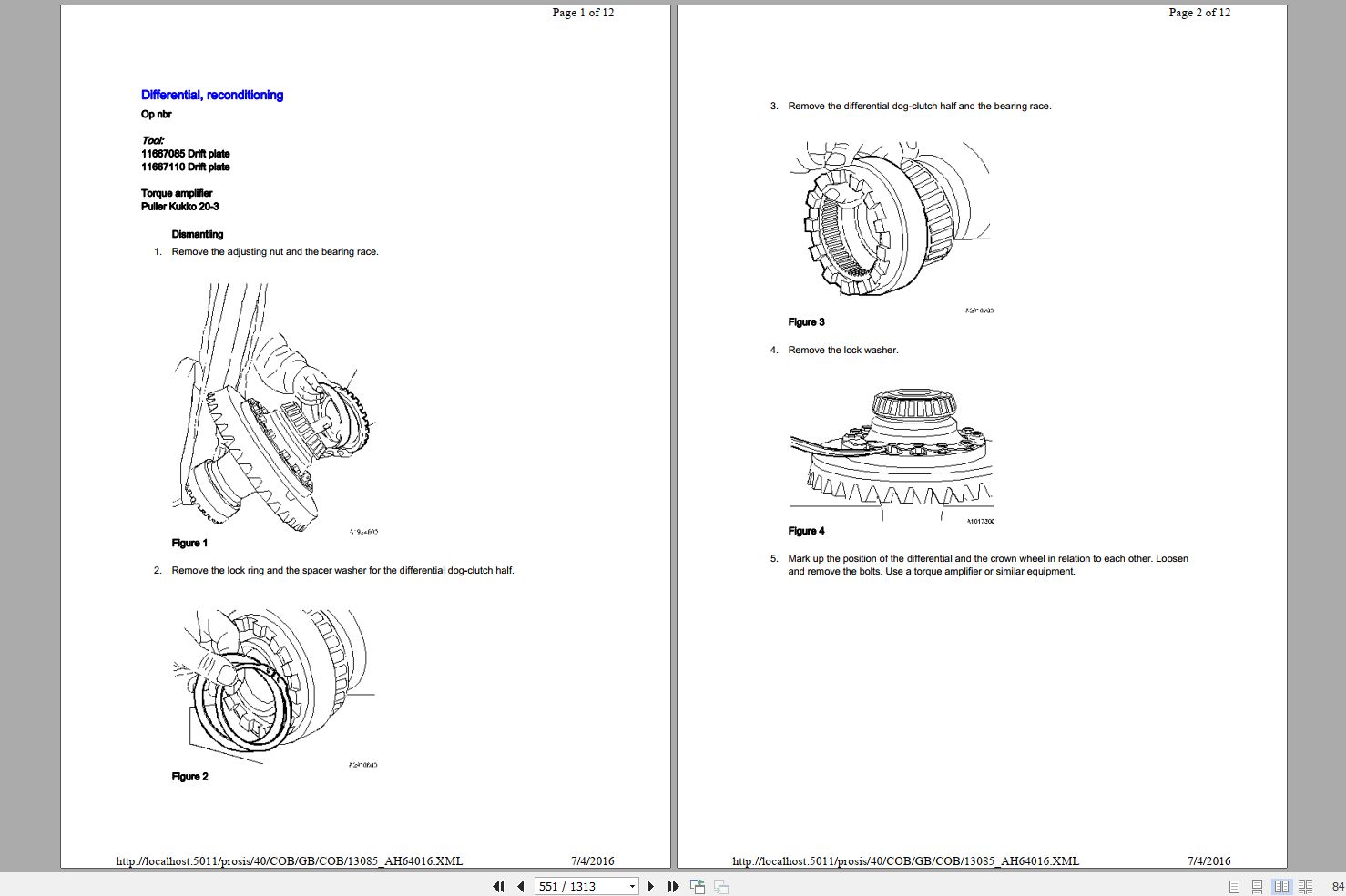Select continuous facing pages layout

[1305, 886]
